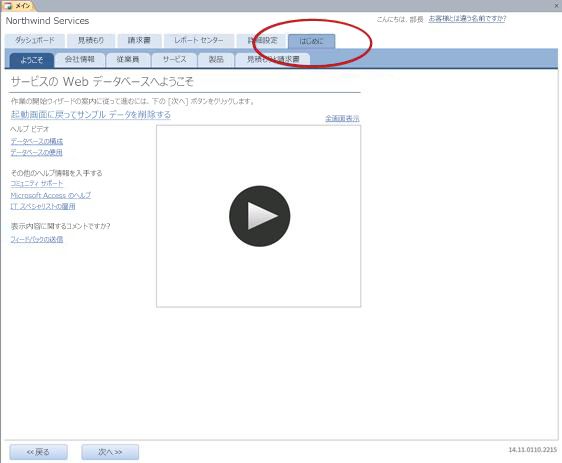Switch to the 従業員 sub-tab
This screenshot has height=463, width=562.
point(128,59)
